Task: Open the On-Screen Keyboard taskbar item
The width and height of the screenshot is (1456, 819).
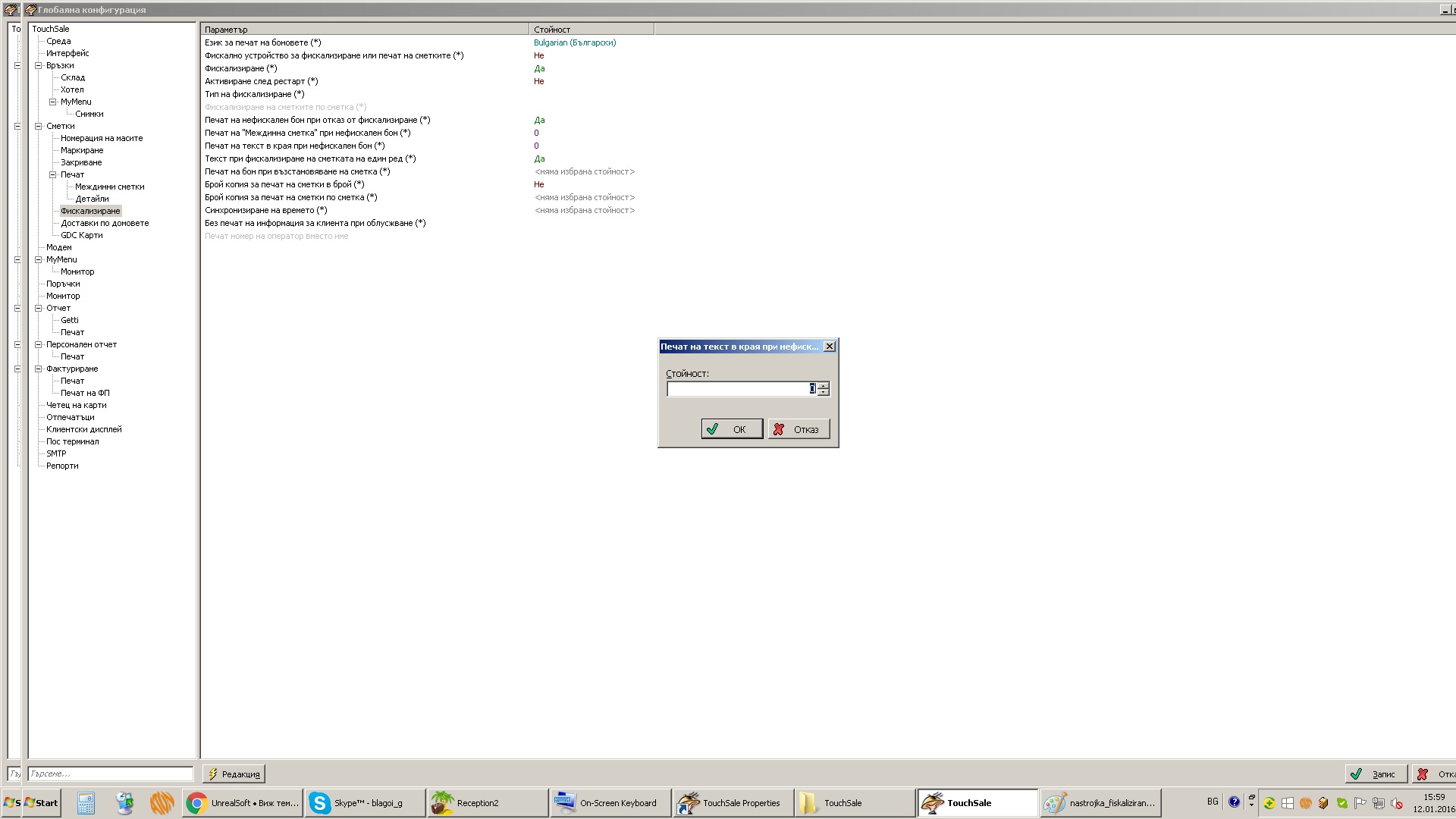Action: pyautogui.click(x=610, y=803)
